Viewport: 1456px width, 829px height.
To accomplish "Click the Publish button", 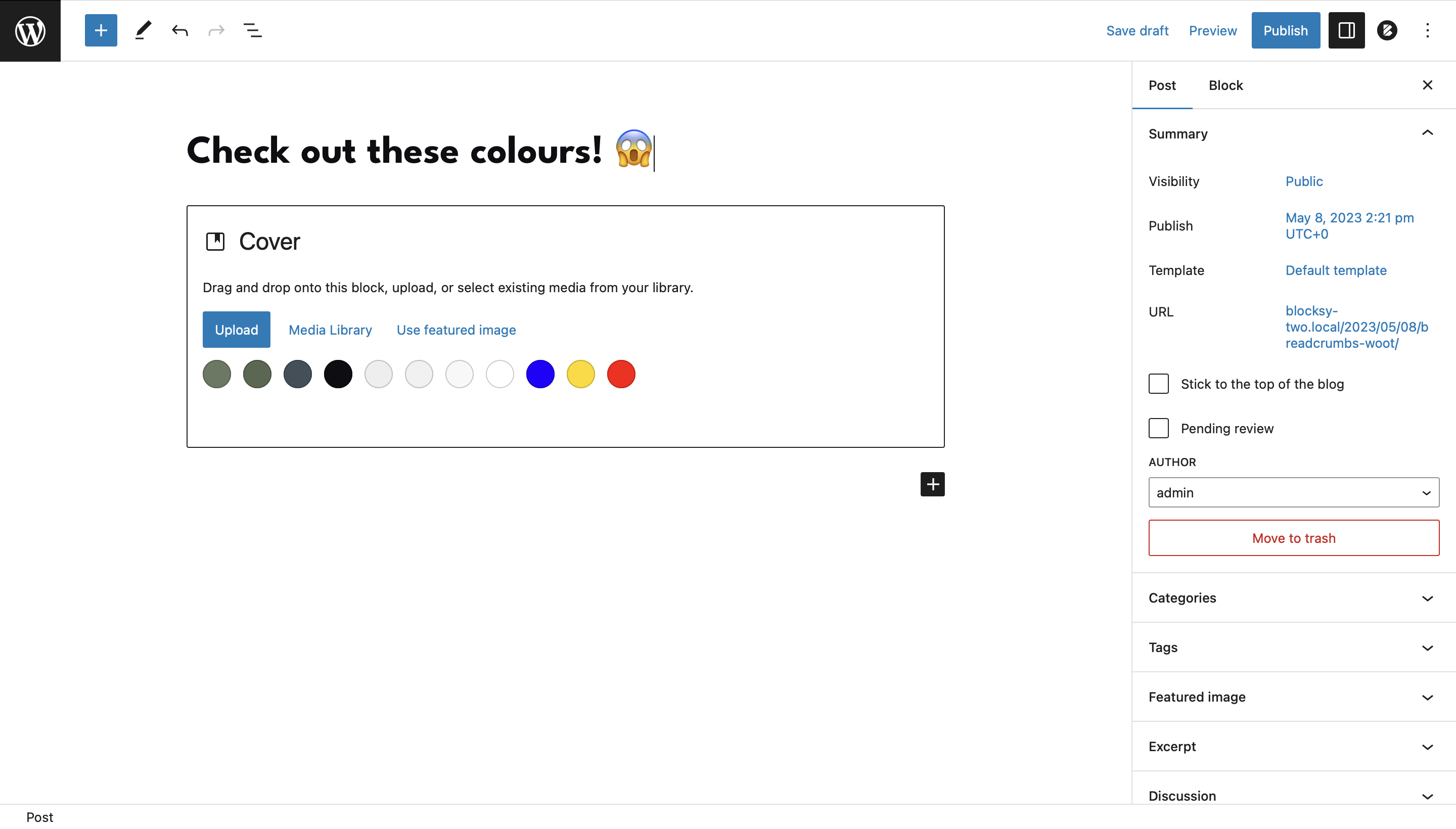I will click(x=1285, y=30).
